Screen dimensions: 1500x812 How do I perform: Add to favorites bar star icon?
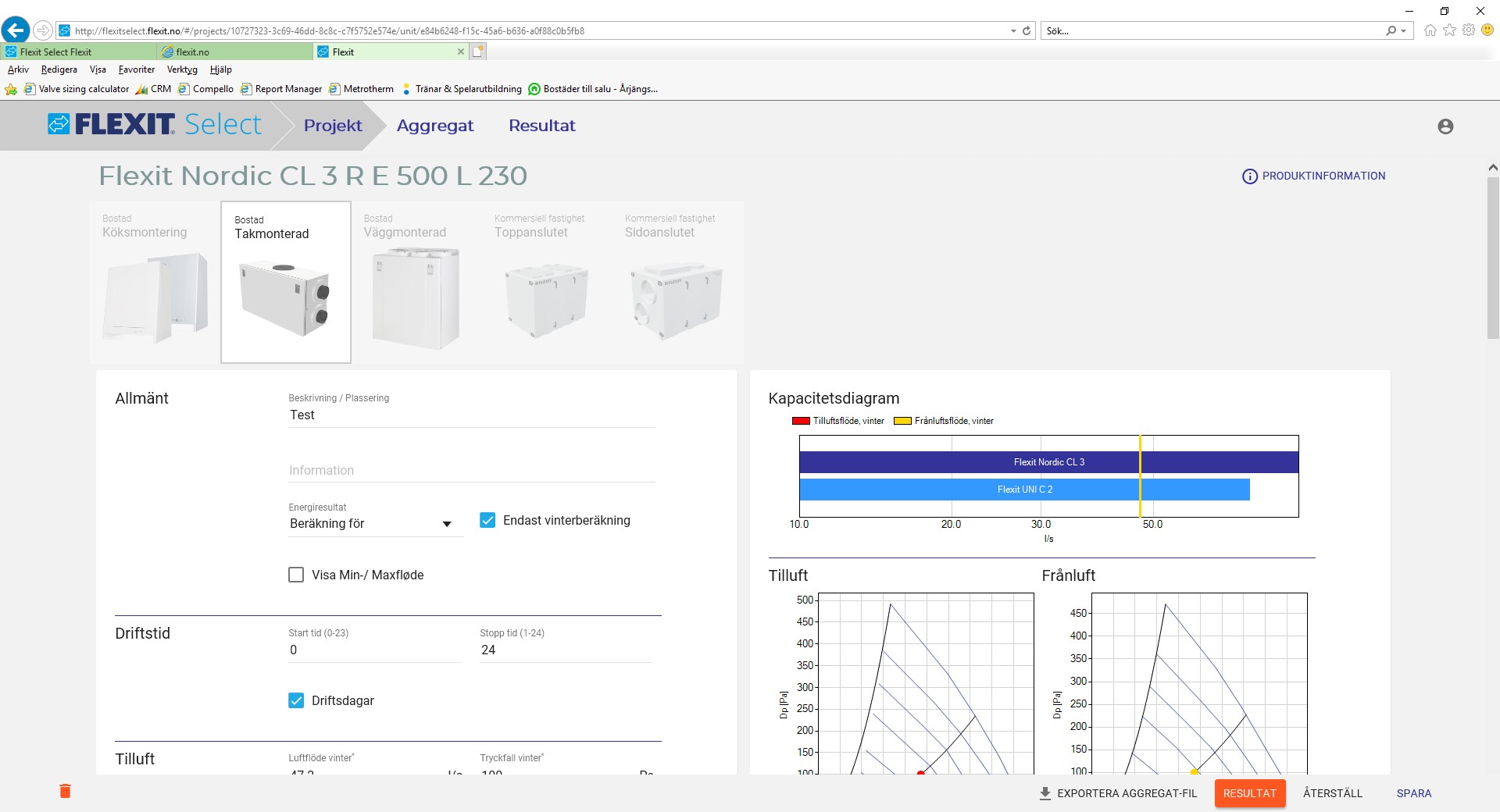[11, 89]
